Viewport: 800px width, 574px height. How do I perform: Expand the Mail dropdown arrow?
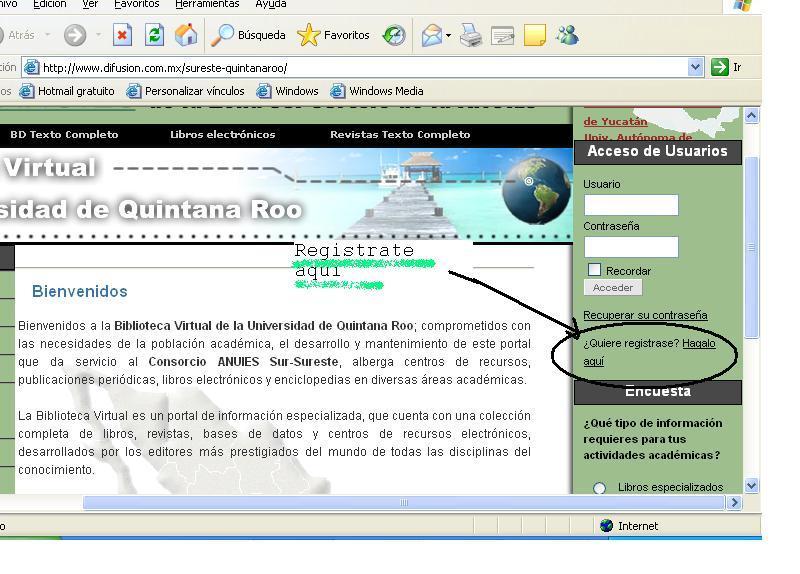(x=448, y=36)
